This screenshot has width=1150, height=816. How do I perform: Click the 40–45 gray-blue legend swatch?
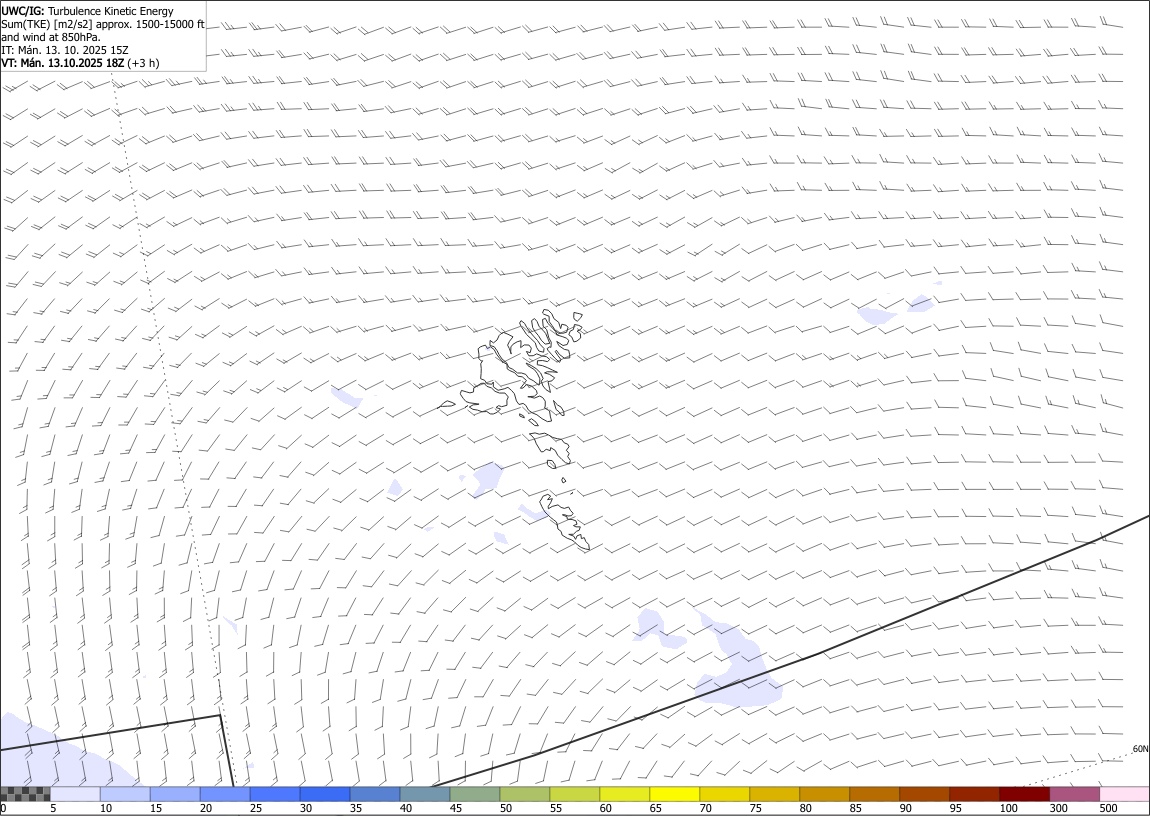[425, 794]
